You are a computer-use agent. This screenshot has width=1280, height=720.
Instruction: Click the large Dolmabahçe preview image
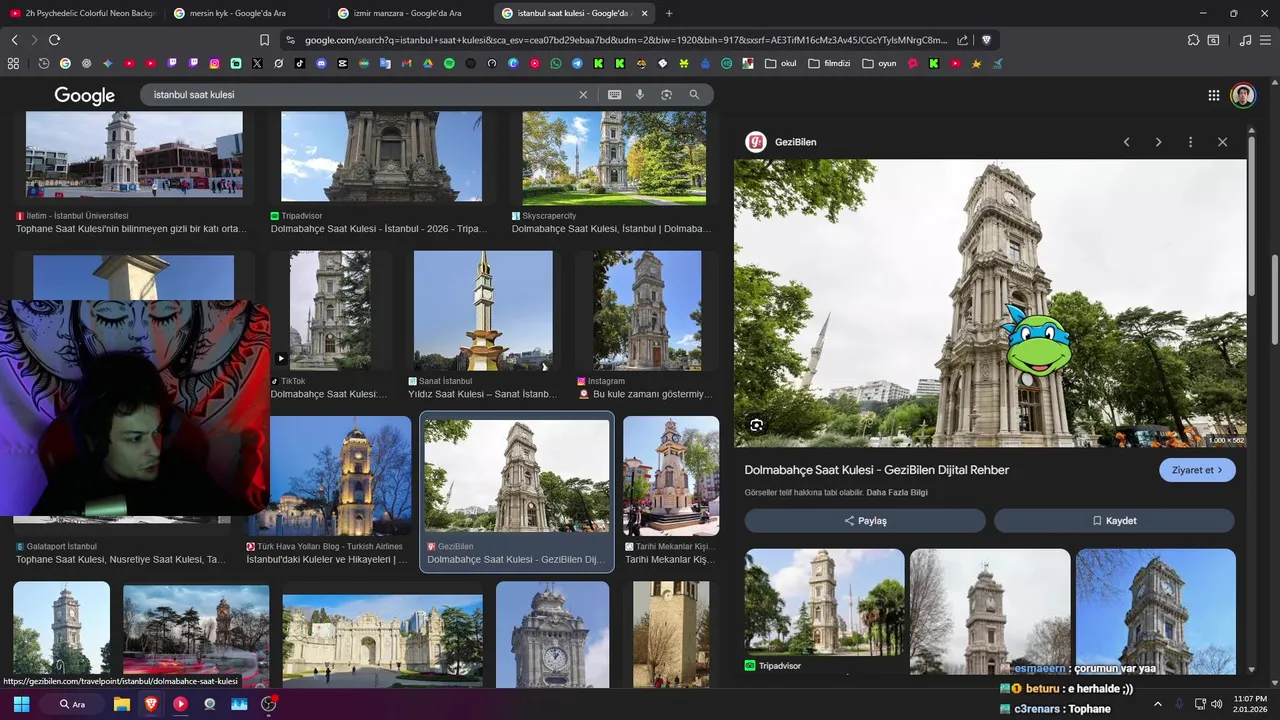point(990,303)
